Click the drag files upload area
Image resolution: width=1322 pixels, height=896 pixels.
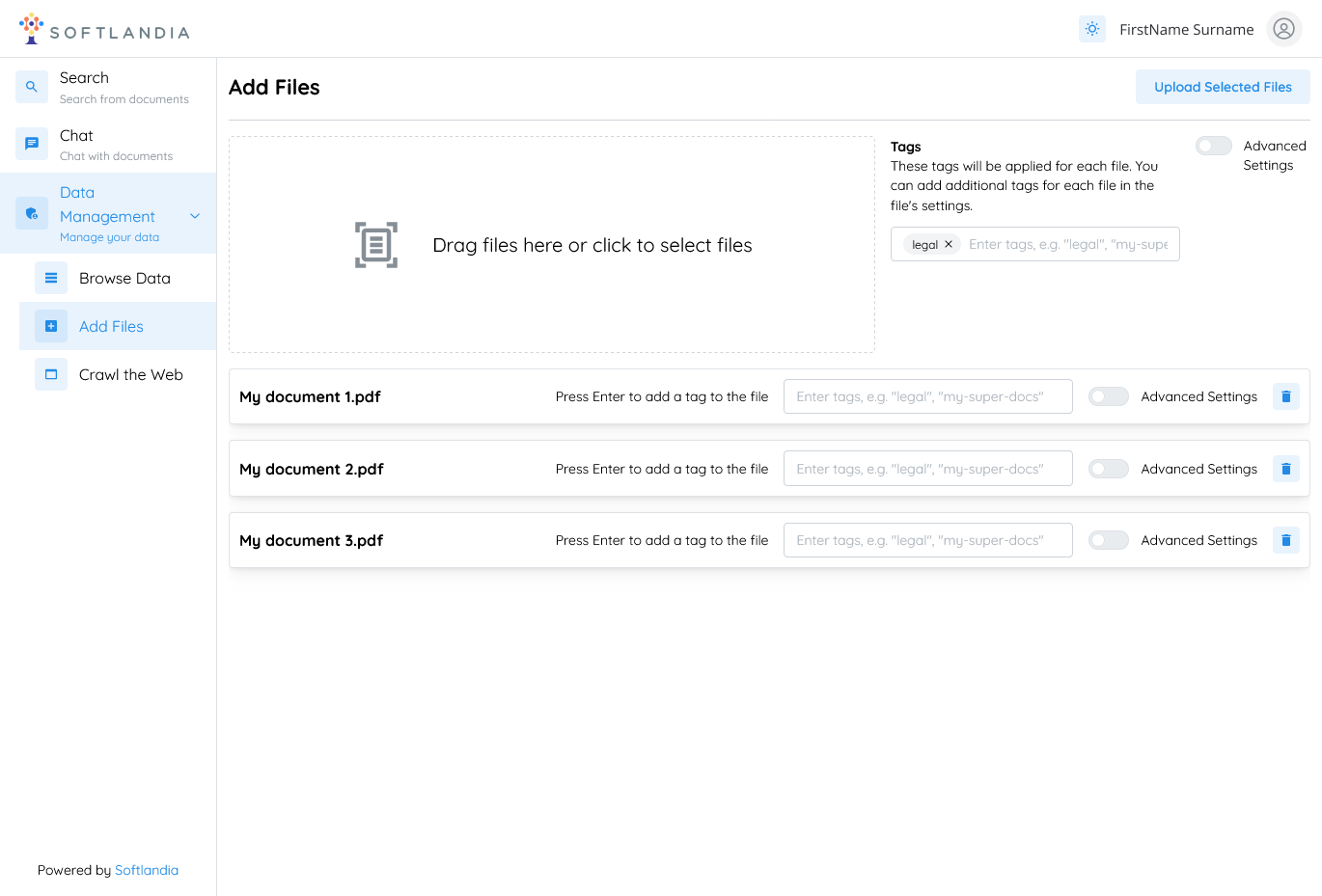(x=551, y=244)
